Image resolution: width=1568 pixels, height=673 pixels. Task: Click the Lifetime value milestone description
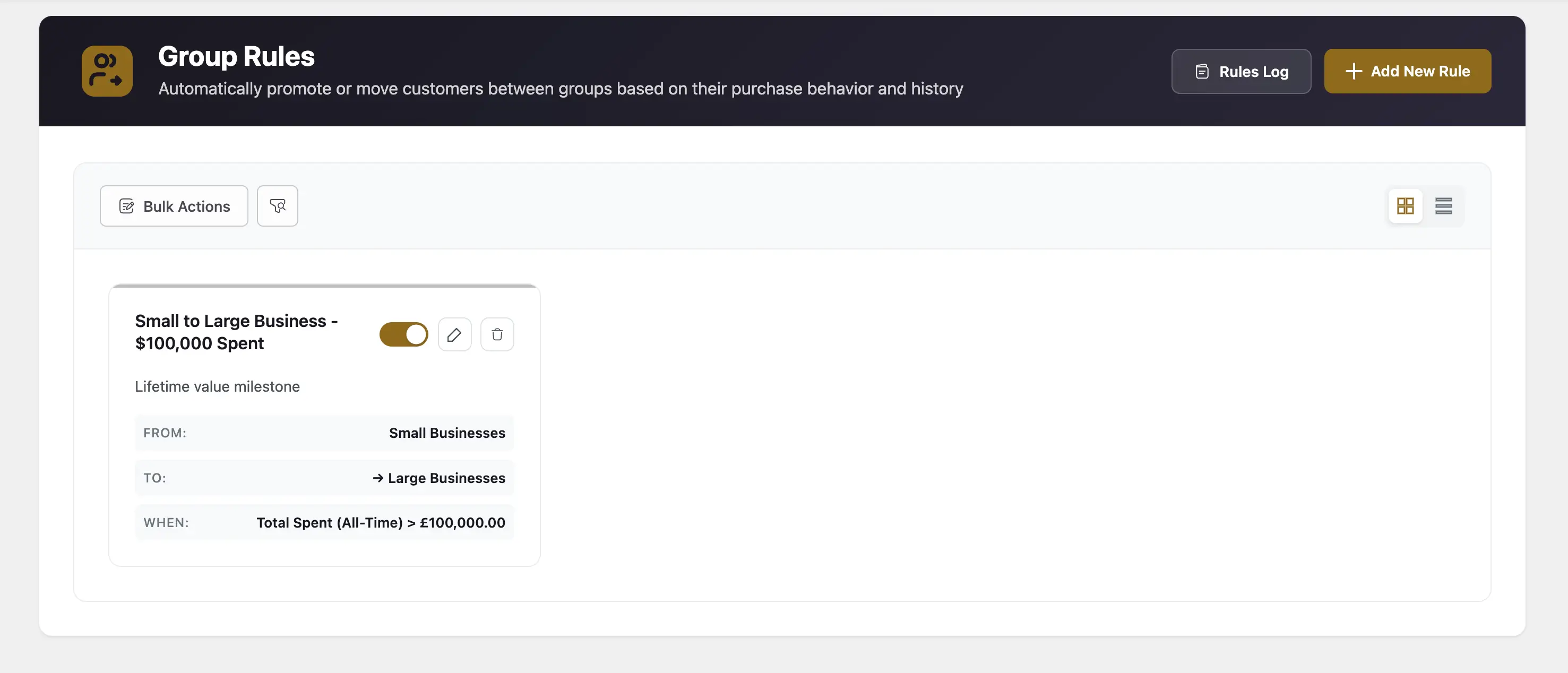click(x=217, y=386)
